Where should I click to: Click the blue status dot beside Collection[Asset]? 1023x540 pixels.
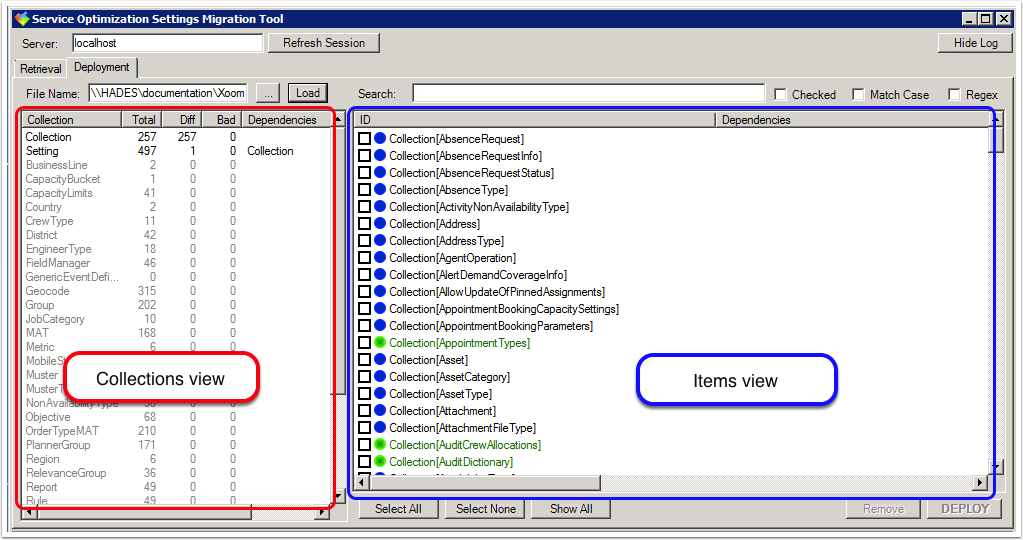[380, 360]
